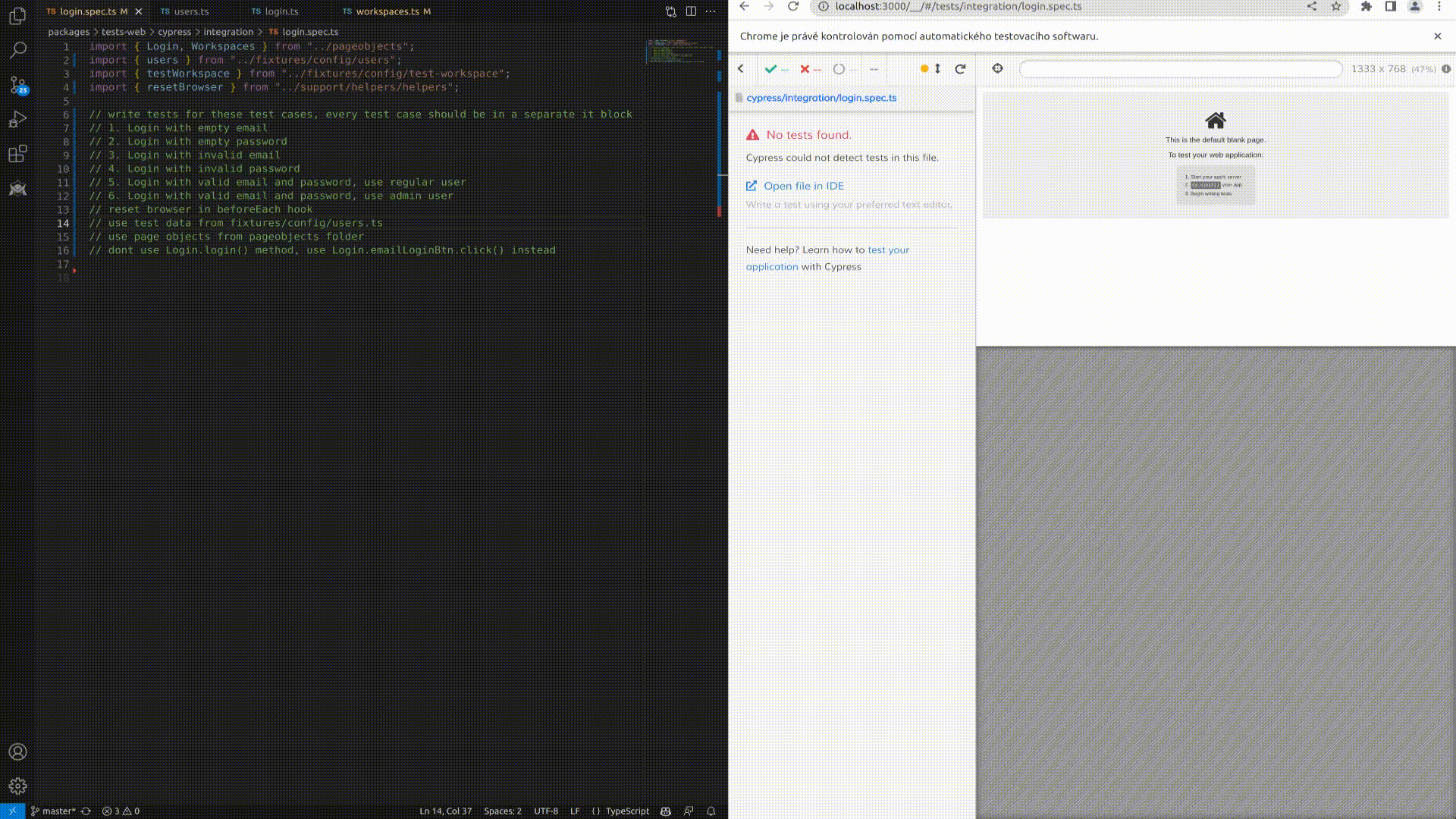Open cypress/integration/login.spec.ts link
The image size is (1456, 819).
pyautogui.click(x=821, y=98)
